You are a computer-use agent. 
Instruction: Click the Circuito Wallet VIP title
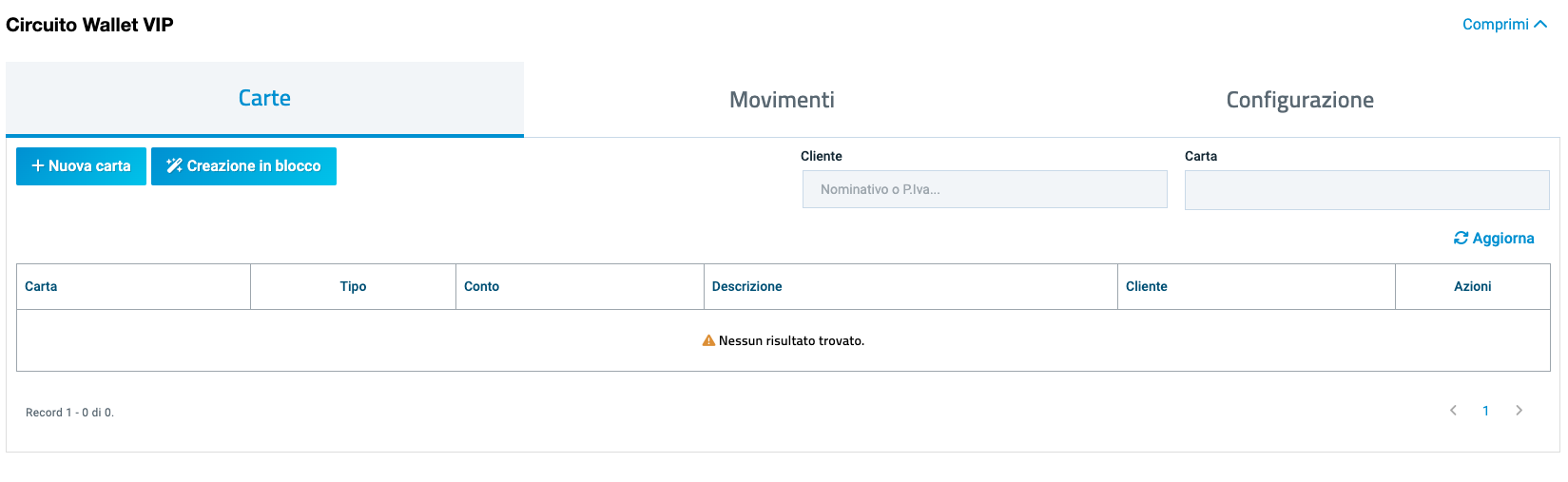(x=89, y=25)
